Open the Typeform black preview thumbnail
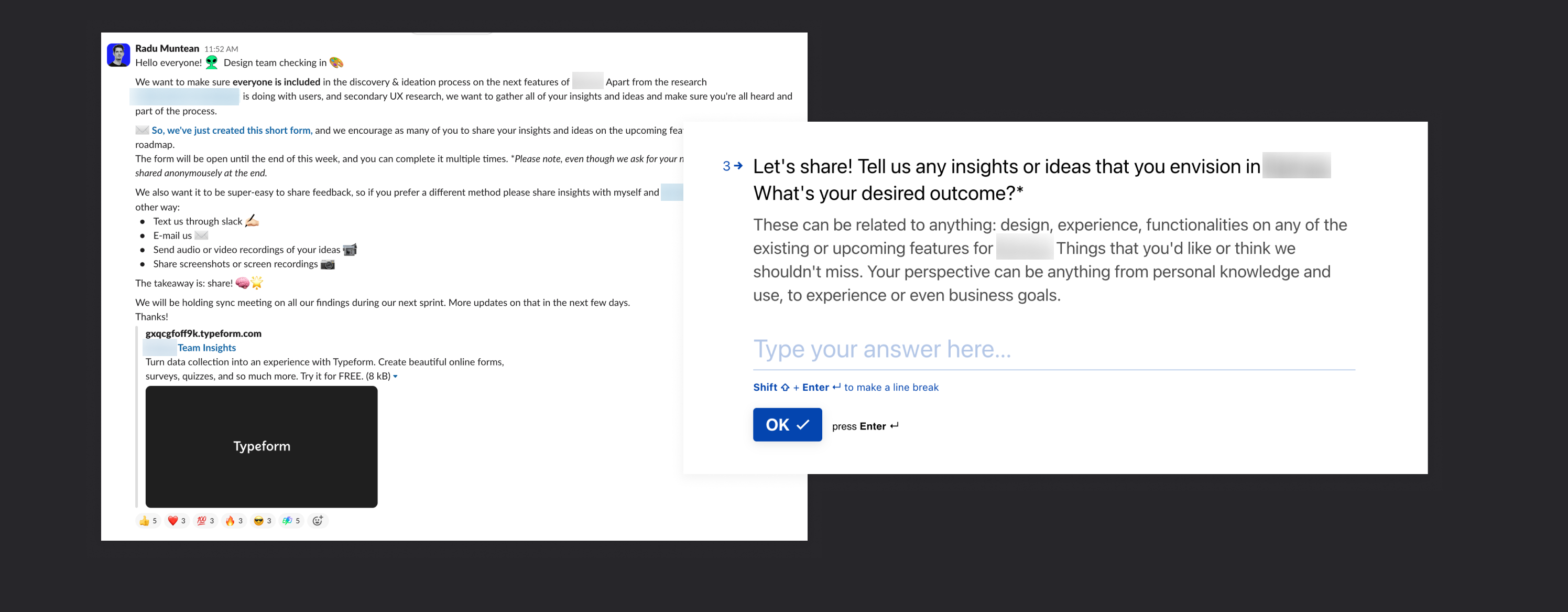Viewport: 1568px width, 612px height. coord(261,446)
